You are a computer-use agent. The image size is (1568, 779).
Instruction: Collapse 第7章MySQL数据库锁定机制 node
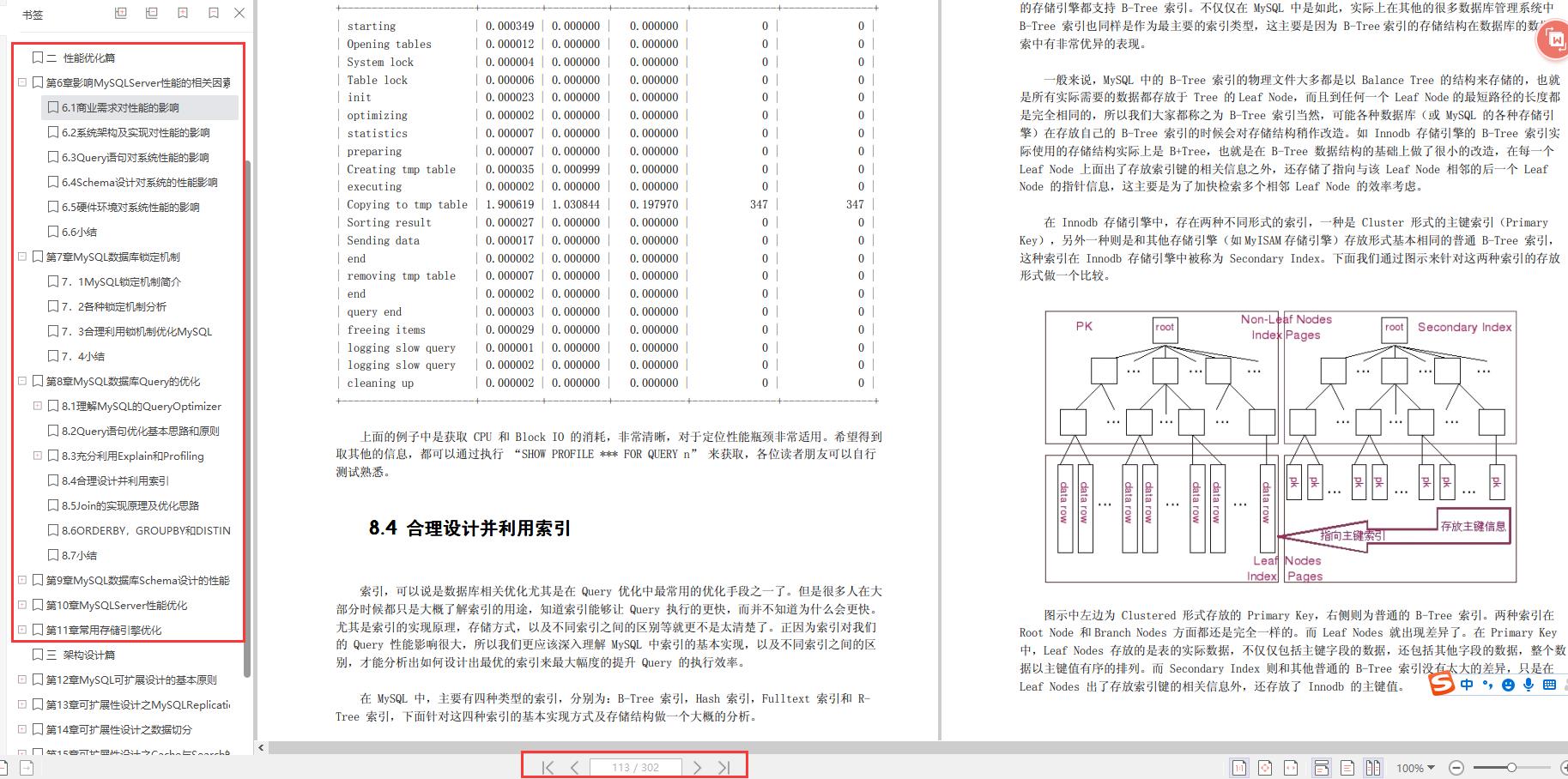(x=22, y=257)
